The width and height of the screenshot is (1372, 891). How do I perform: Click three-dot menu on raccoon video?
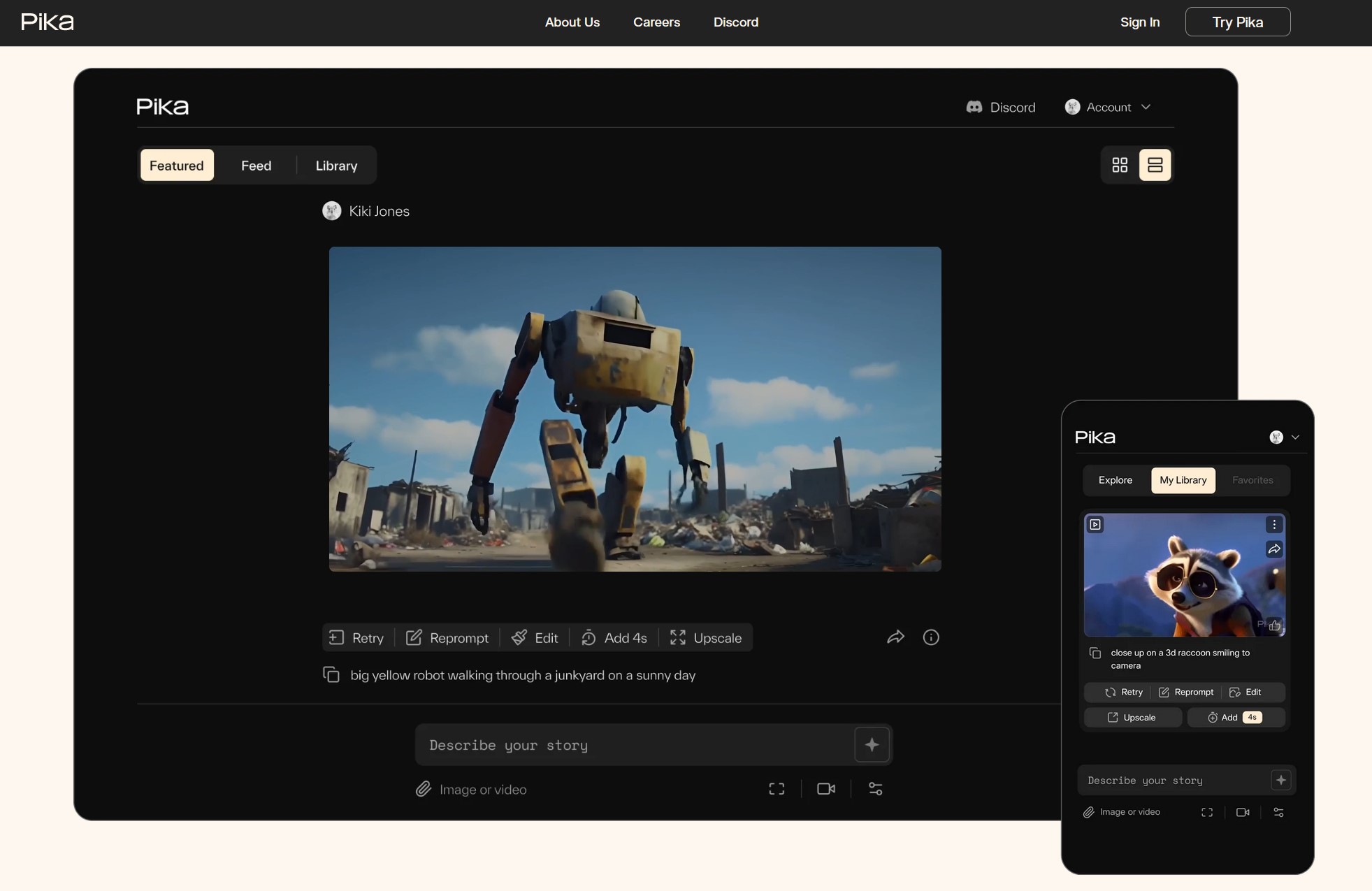coord(1274,525)
